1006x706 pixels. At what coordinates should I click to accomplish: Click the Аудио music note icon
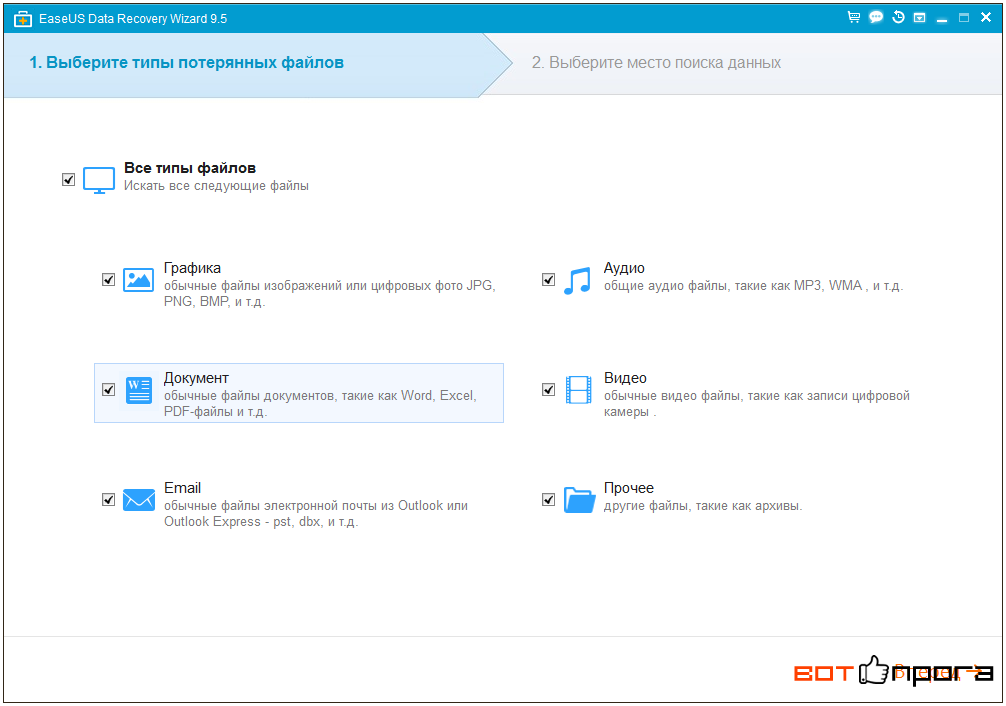(x=577, y=280)
